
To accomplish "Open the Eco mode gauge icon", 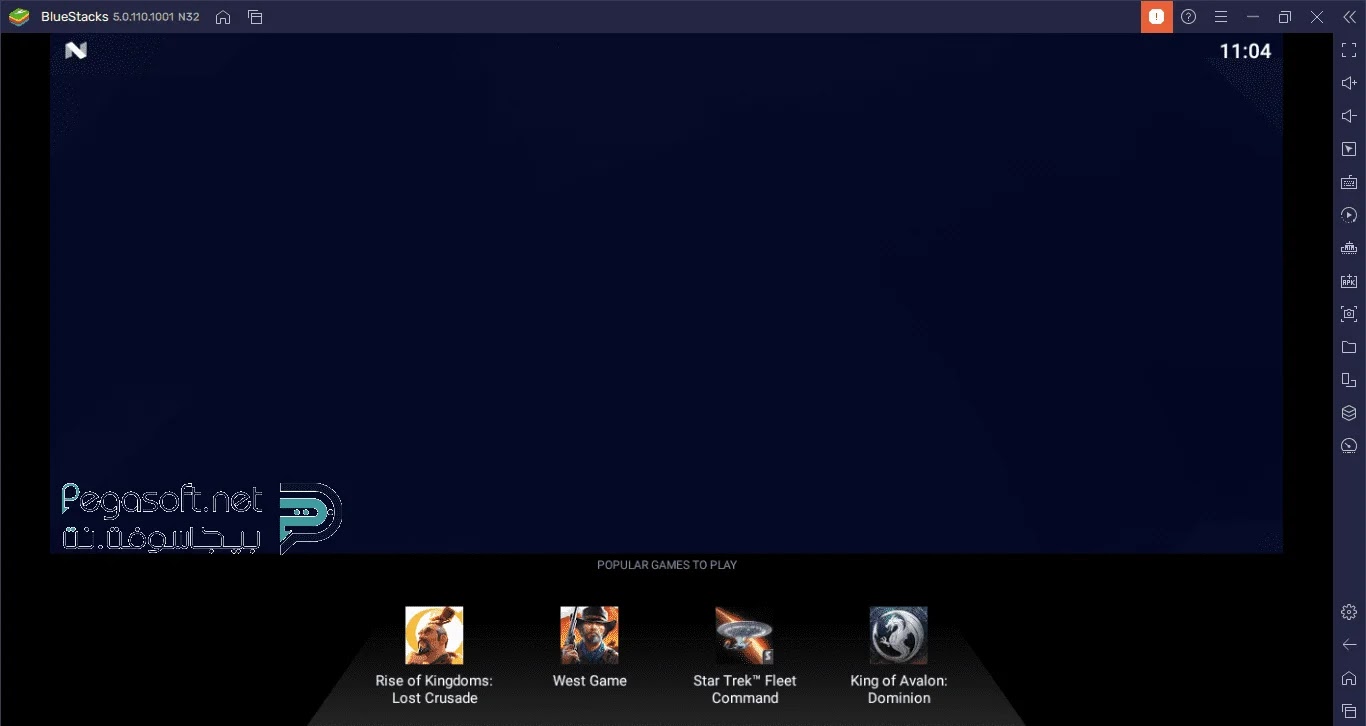I will tap(1349, 446).
